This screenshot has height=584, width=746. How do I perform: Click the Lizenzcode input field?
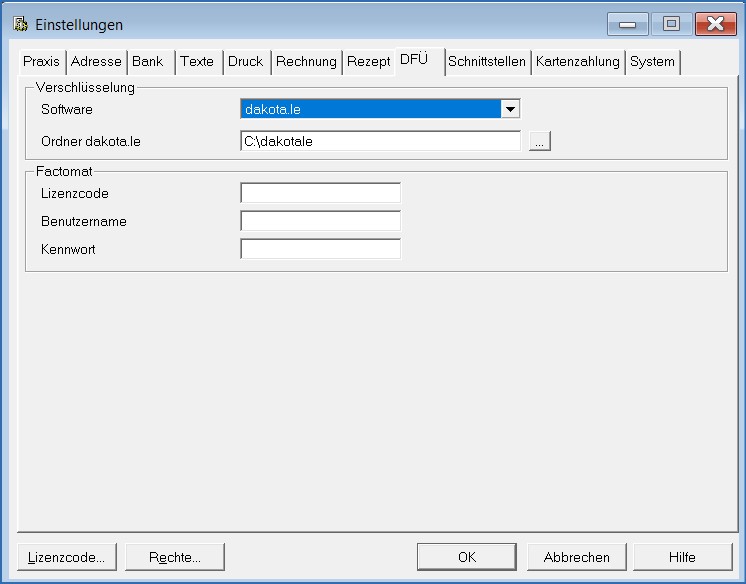coord(320,193)
